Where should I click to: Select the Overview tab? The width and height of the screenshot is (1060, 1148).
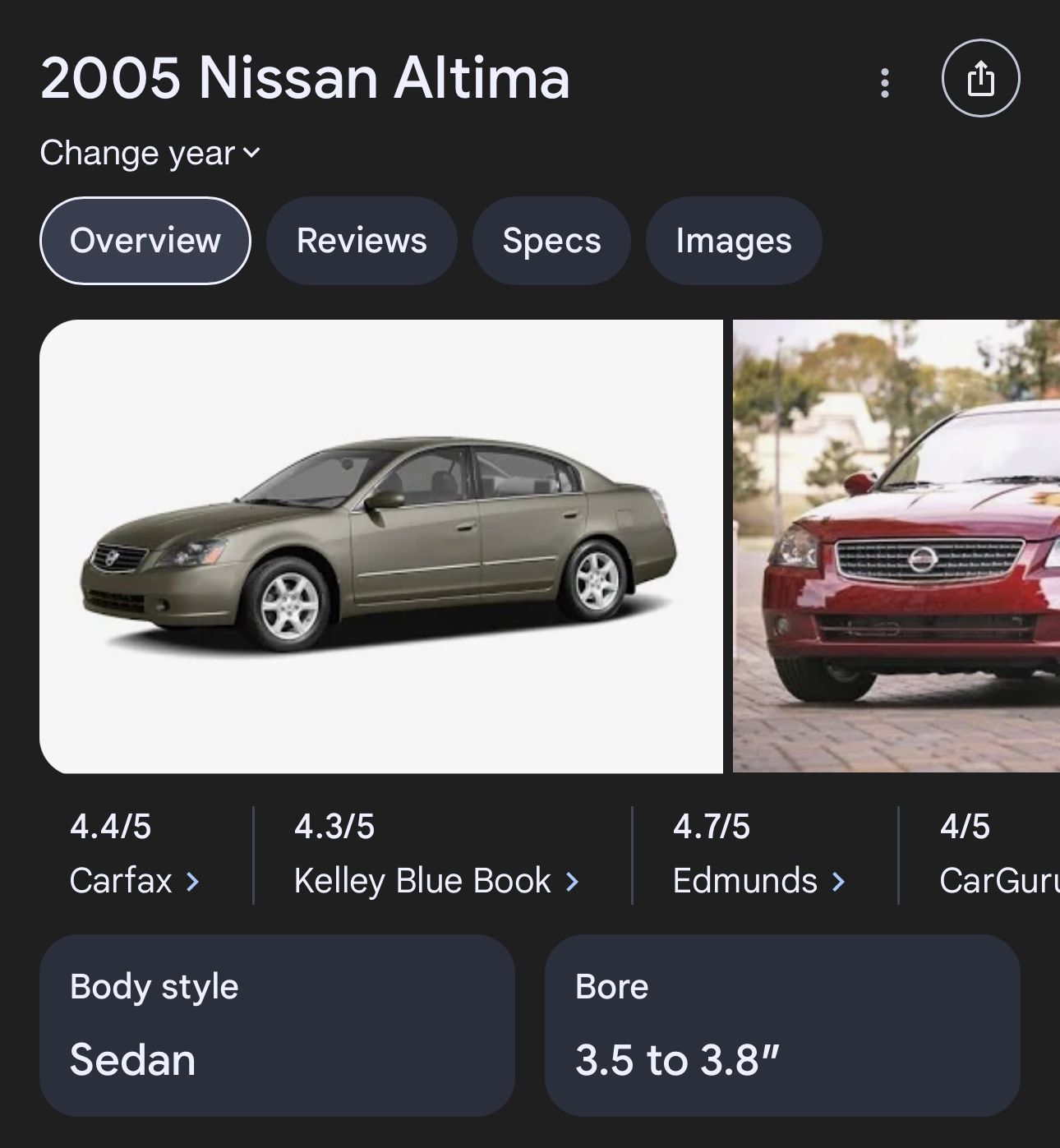click(145, 240)
